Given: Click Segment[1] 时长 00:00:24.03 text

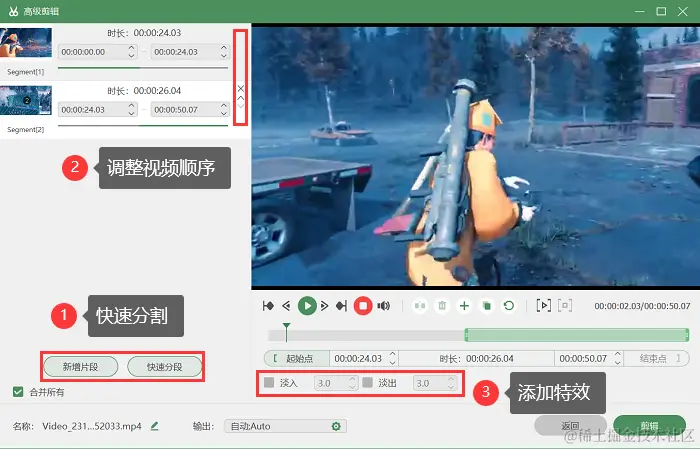Looking at the screenshot, I should pos(144,33).
